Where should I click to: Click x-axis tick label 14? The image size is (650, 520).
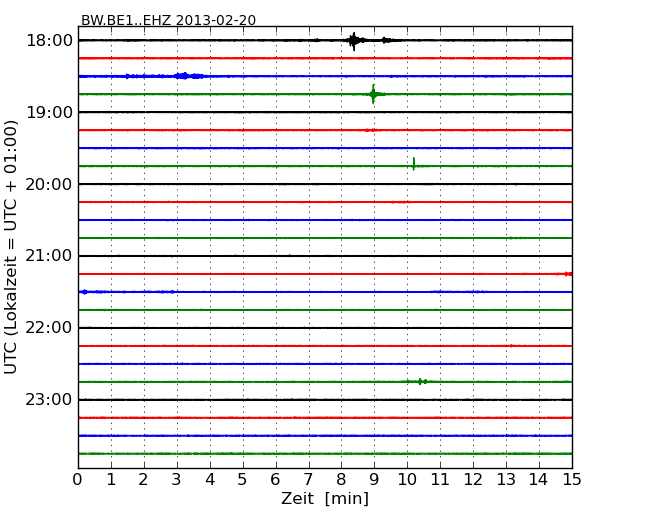pos(539,479)
